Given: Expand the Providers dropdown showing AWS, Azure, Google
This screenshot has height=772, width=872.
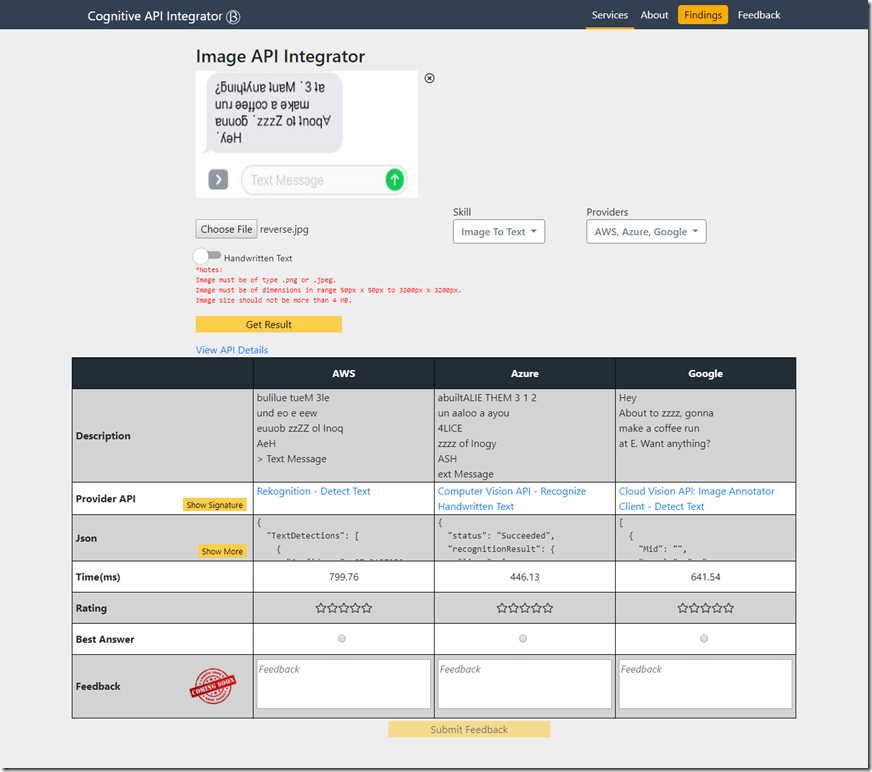Looking at the screenshot, I should [x=646, y=232].
